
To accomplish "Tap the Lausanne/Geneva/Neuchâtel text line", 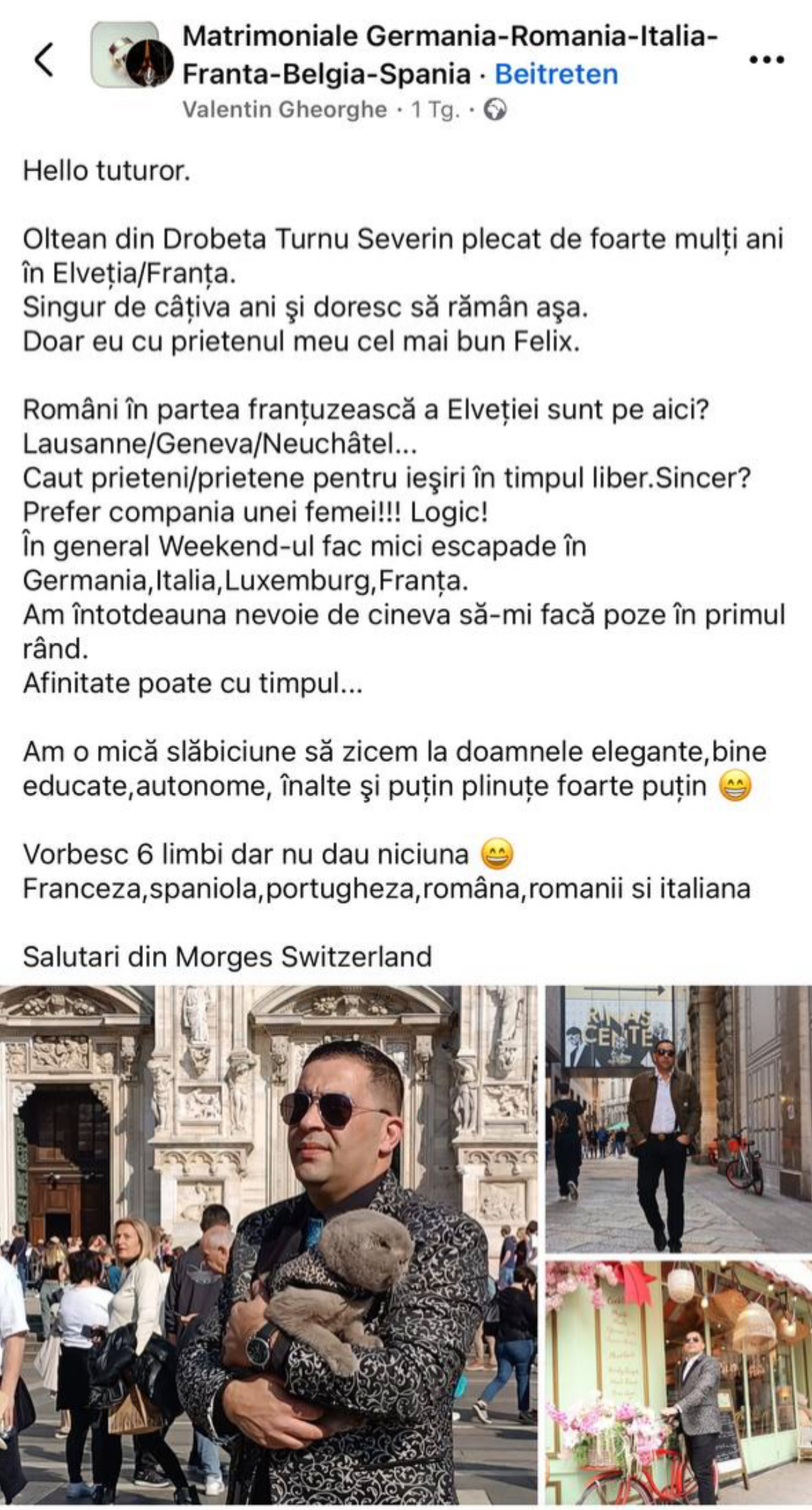I will pos(220,444).
